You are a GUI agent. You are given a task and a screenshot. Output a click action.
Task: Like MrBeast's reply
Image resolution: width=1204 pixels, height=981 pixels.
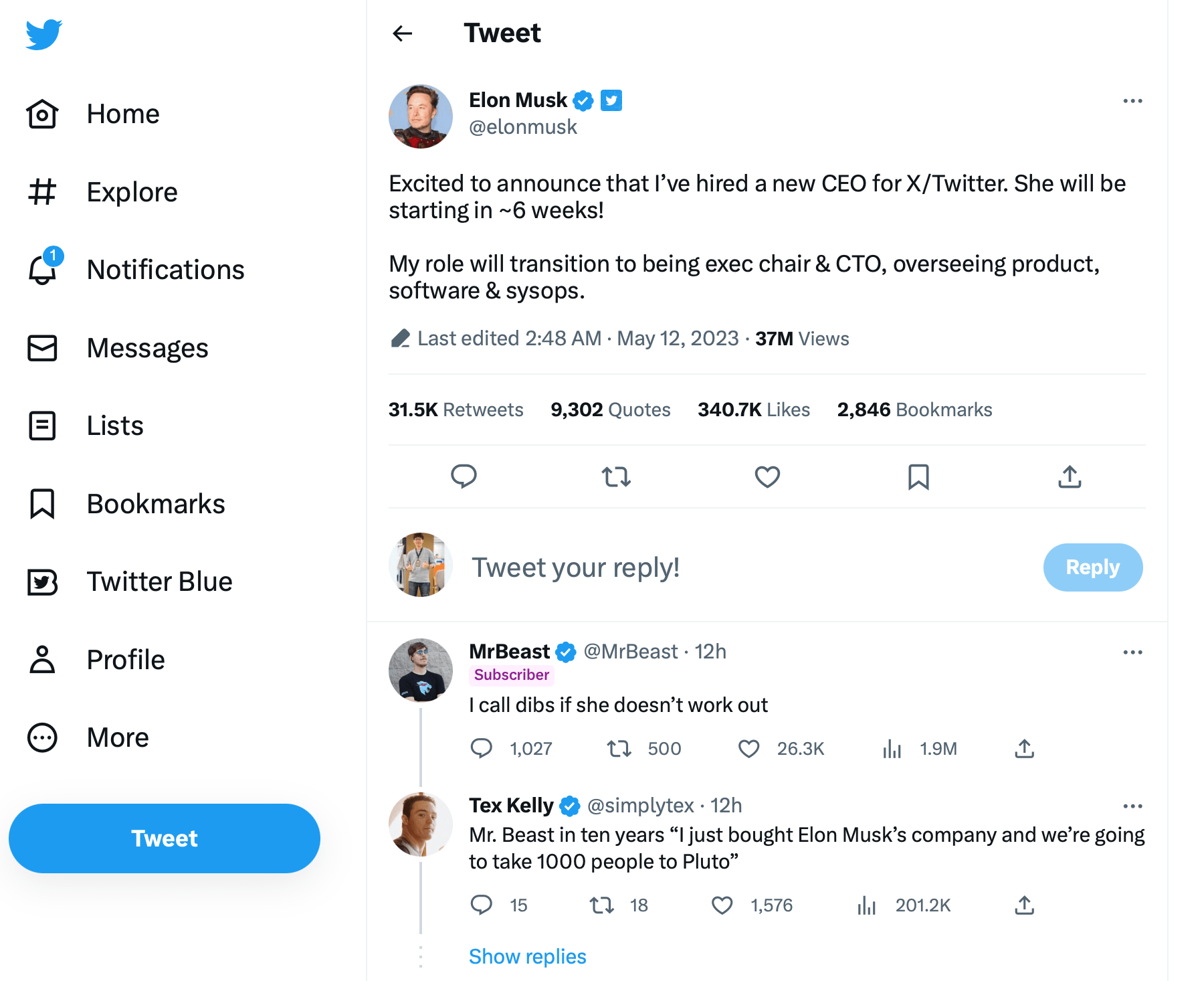coord(748,749)
